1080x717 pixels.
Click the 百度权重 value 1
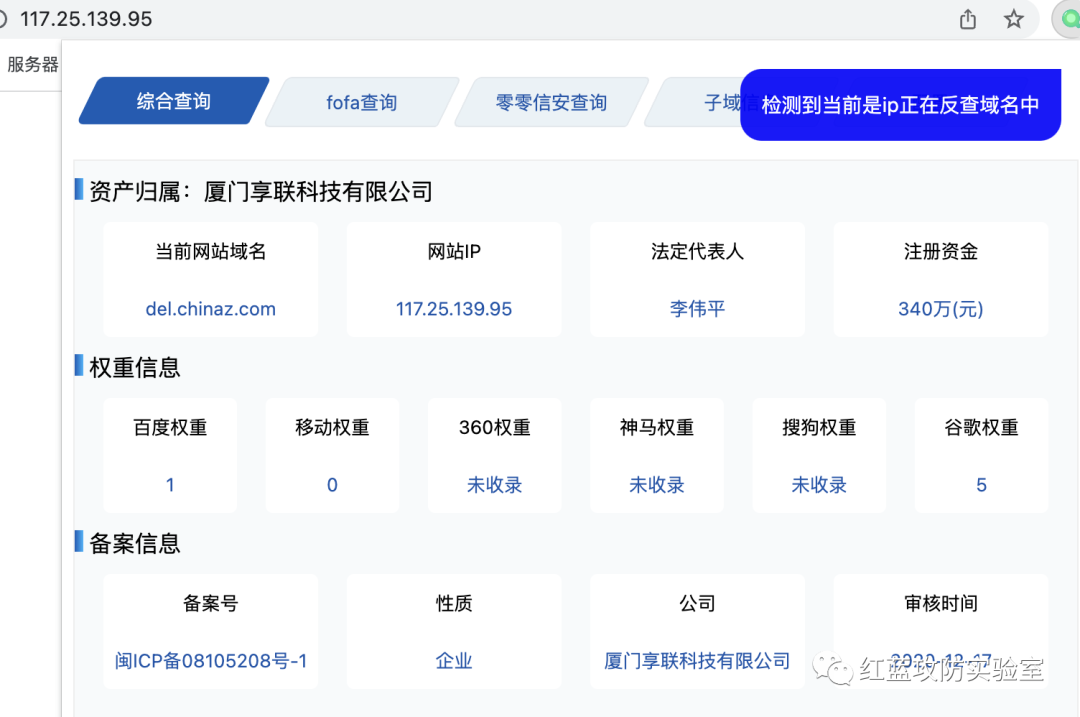(170, 485)
